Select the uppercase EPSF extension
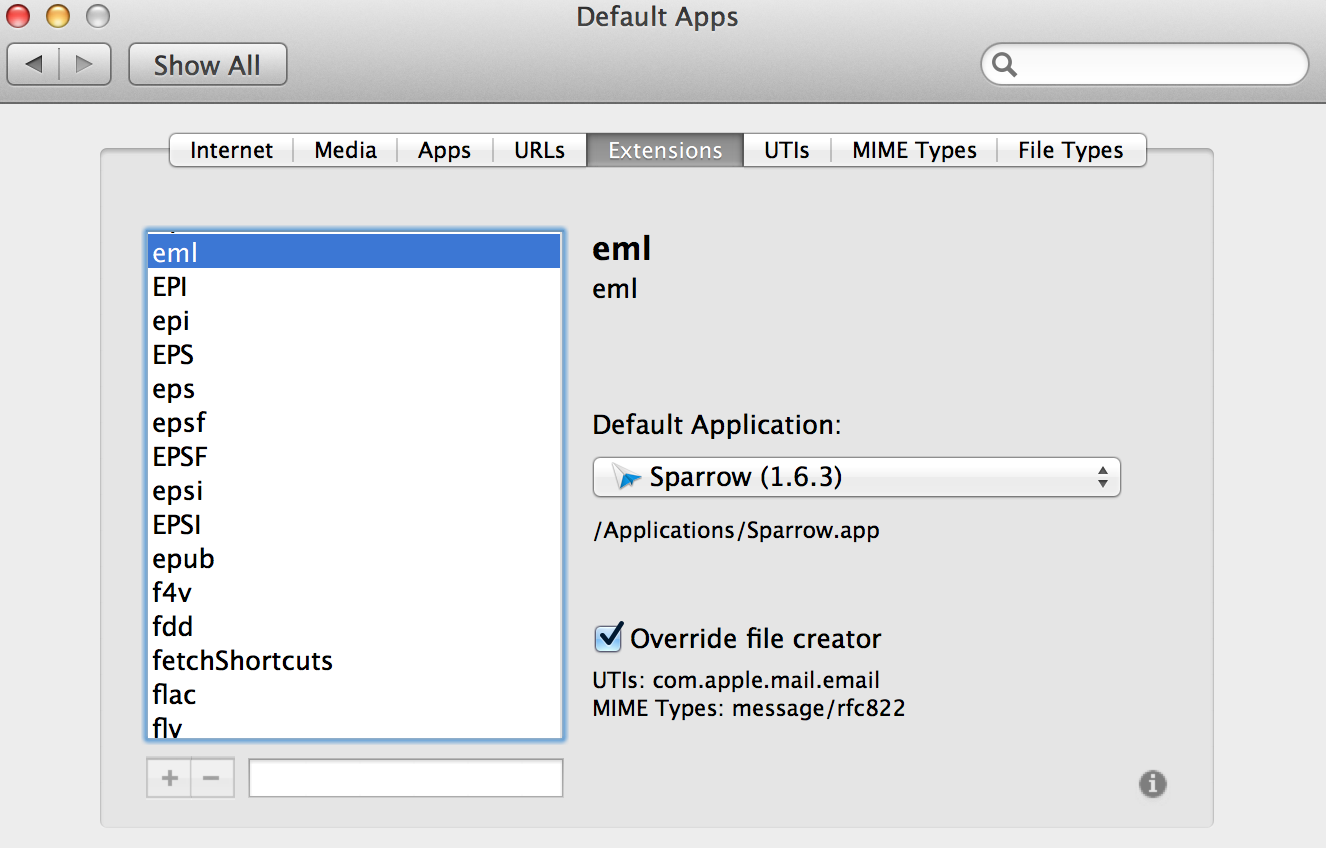This screenshot has width=1326, height=848. [355, 457]
